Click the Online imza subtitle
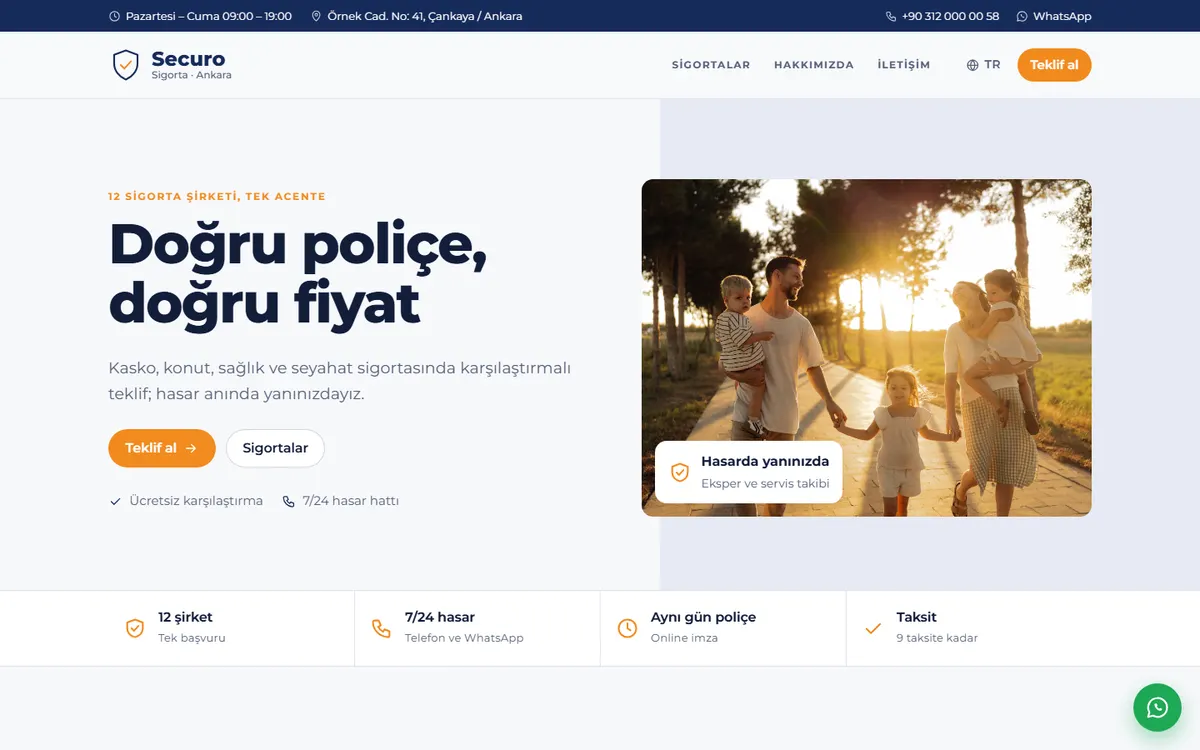The width and height of the screenshot is (1200, 750). click(684, 638)
